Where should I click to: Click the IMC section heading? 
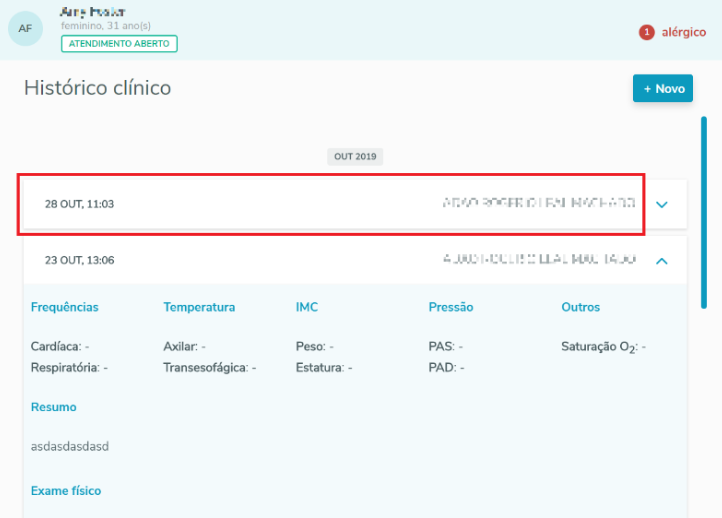307,307
